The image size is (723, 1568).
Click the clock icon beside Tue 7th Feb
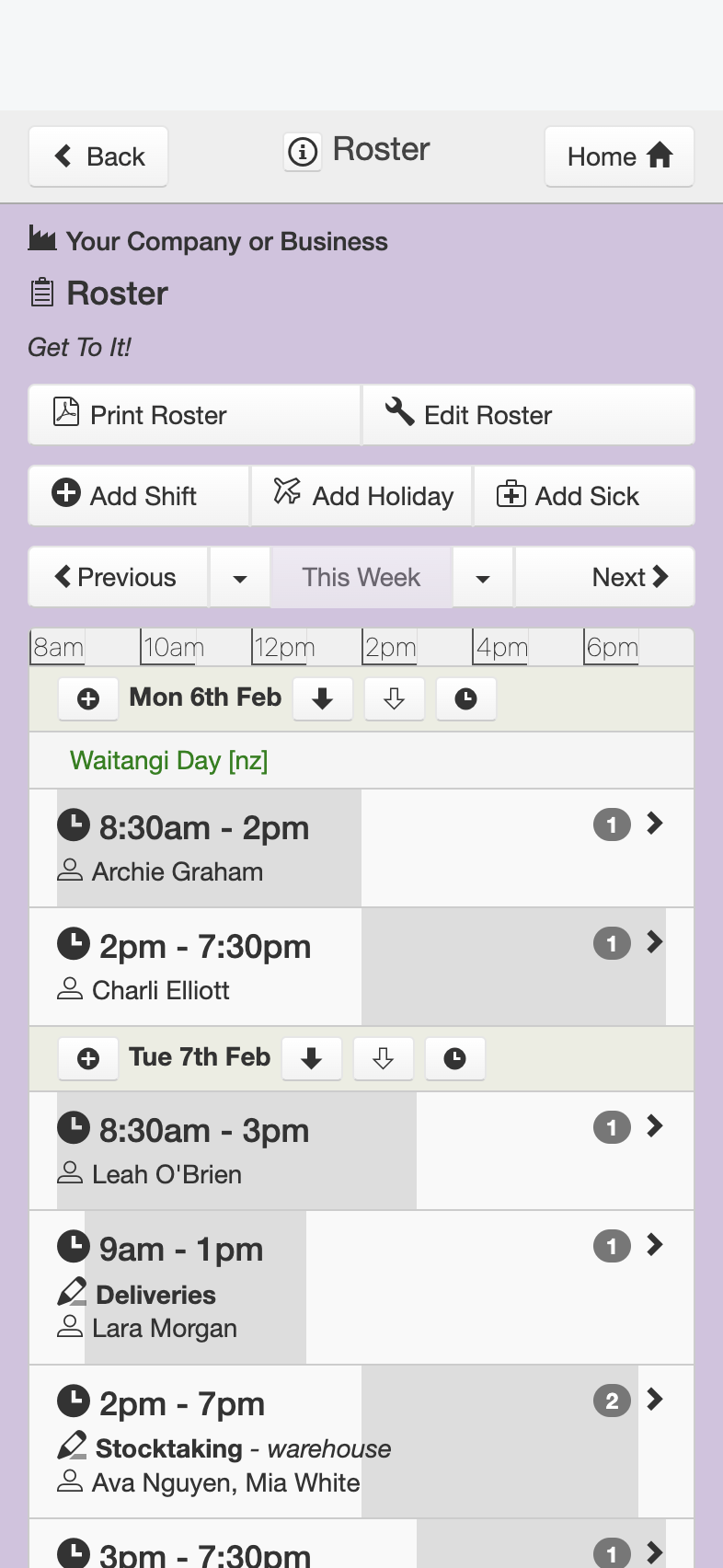tap(455, 1058)
